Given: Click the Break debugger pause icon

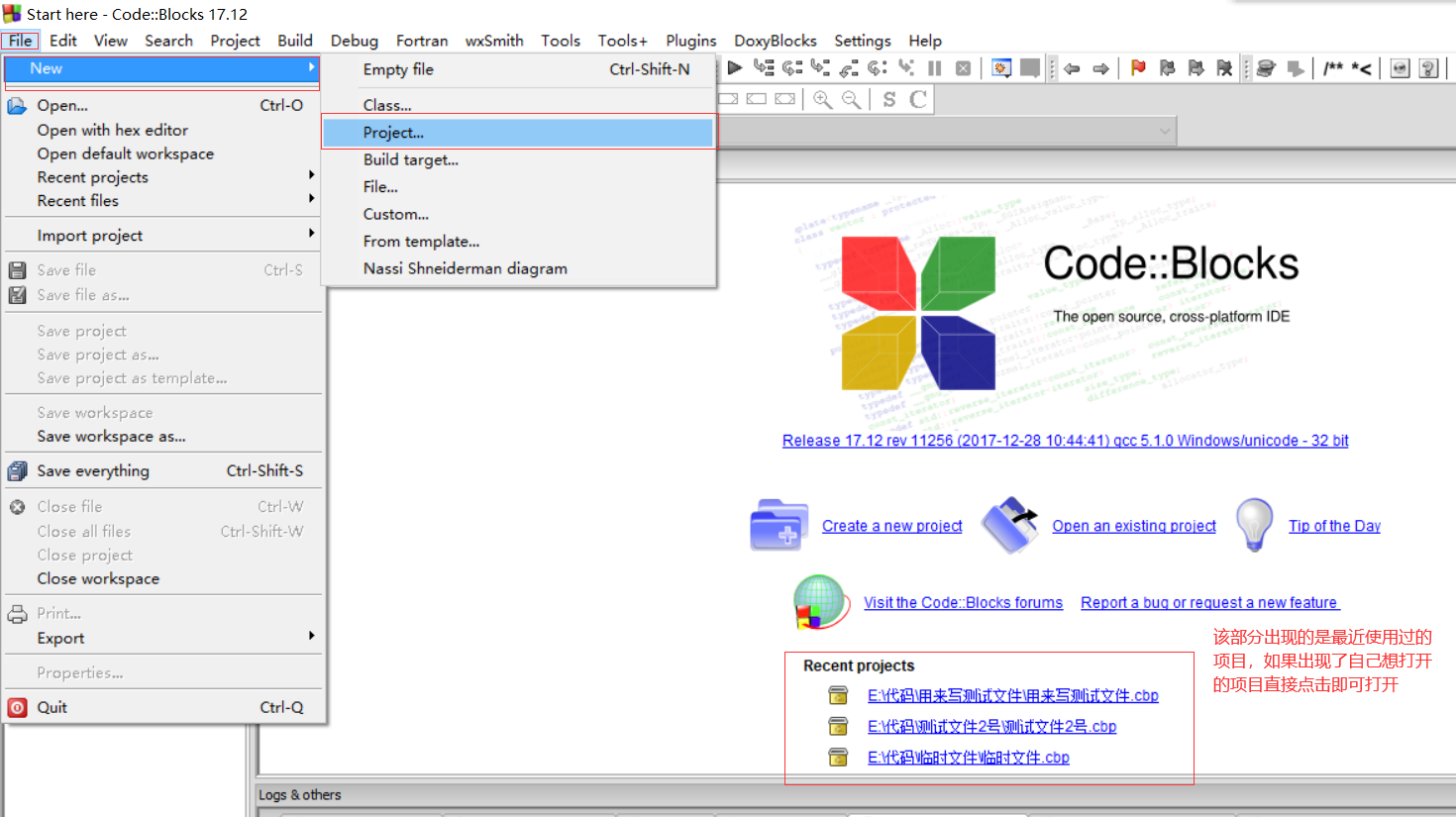Looking at the screenshot, I should [x=934, y=68].
